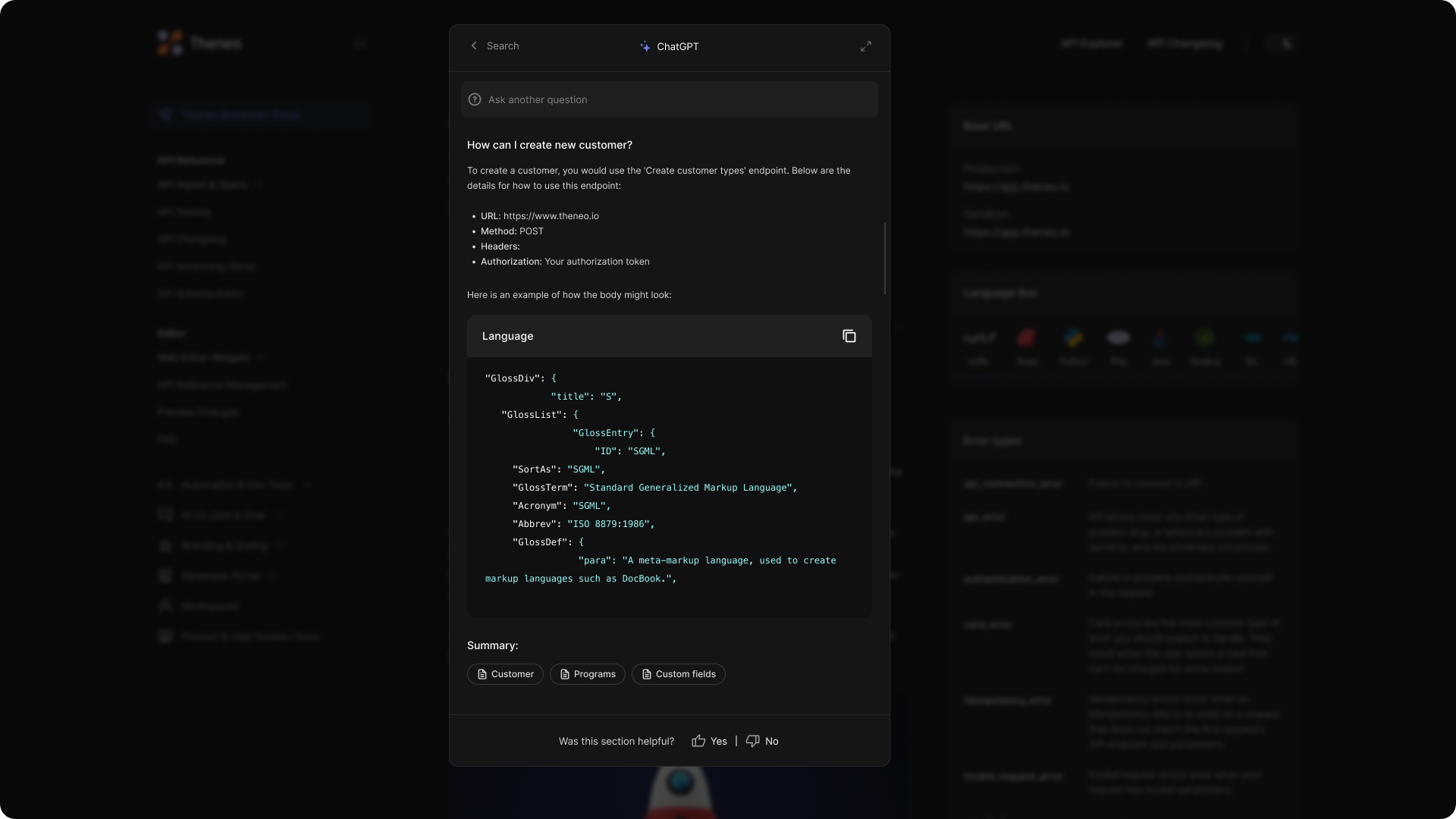The height and width of the screenshot is (819, 1456).
Task: Click document icon on Custom fields chip
Action: click(x=646, y=674)
